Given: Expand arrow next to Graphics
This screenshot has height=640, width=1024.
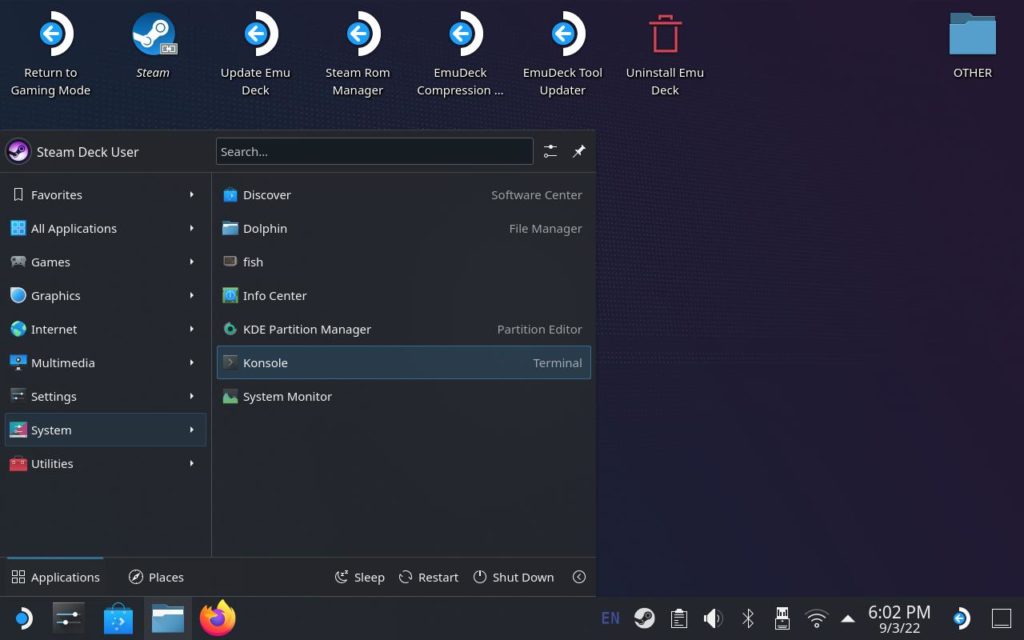Looking at the screenshot, I should (191, 296).
